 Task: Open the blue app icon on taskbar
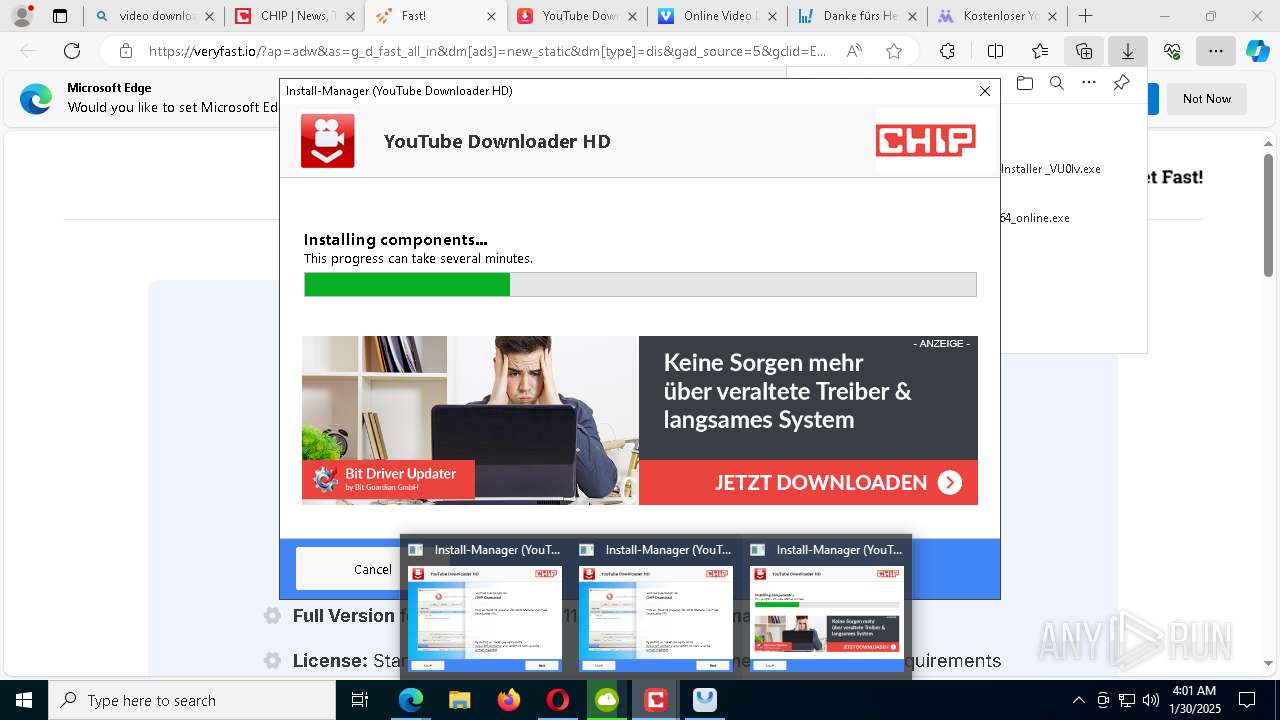(705, 700)
